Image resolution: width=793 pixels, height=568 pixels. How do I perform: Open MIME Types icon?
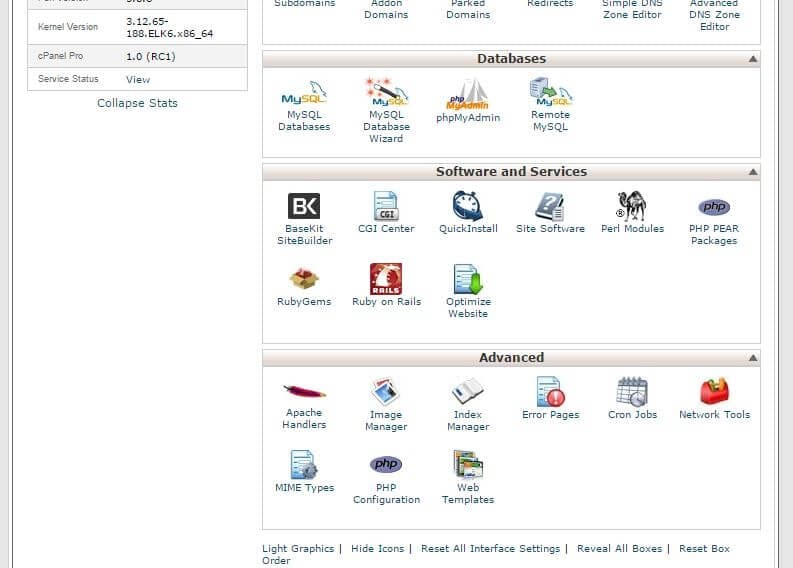pyautogui.click(x=304, y=465)
